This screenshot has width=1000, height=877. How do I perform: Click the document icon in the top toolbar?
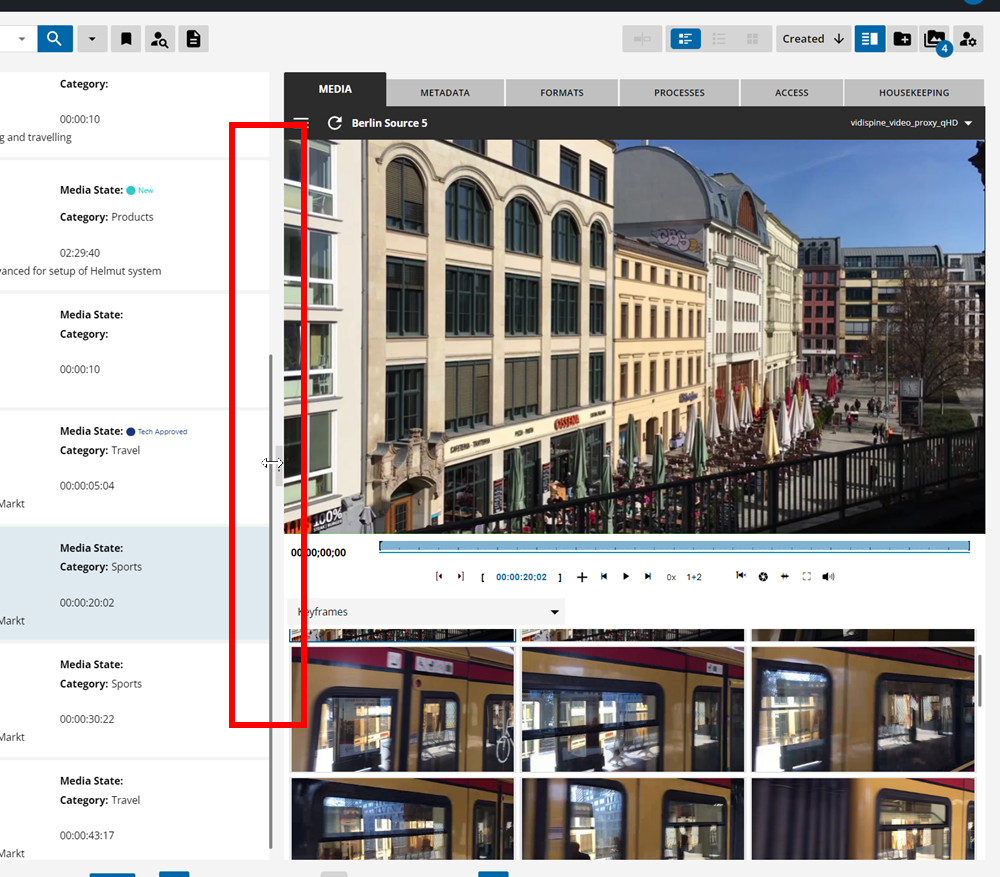click(193, 38)
